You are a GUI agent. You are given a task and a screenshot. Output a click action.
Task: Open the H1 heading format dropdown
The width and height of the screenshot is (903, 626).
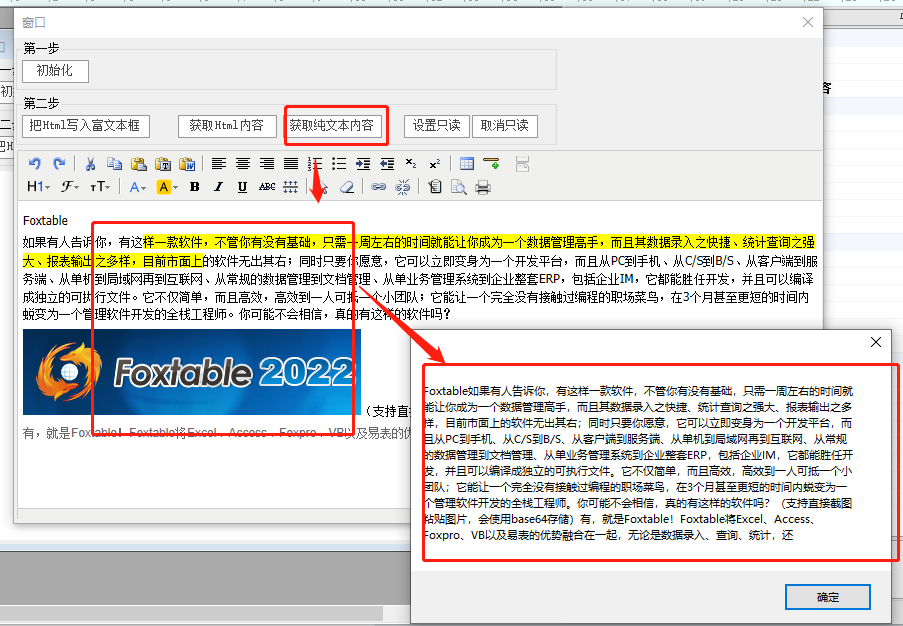(x=39, y=187)
